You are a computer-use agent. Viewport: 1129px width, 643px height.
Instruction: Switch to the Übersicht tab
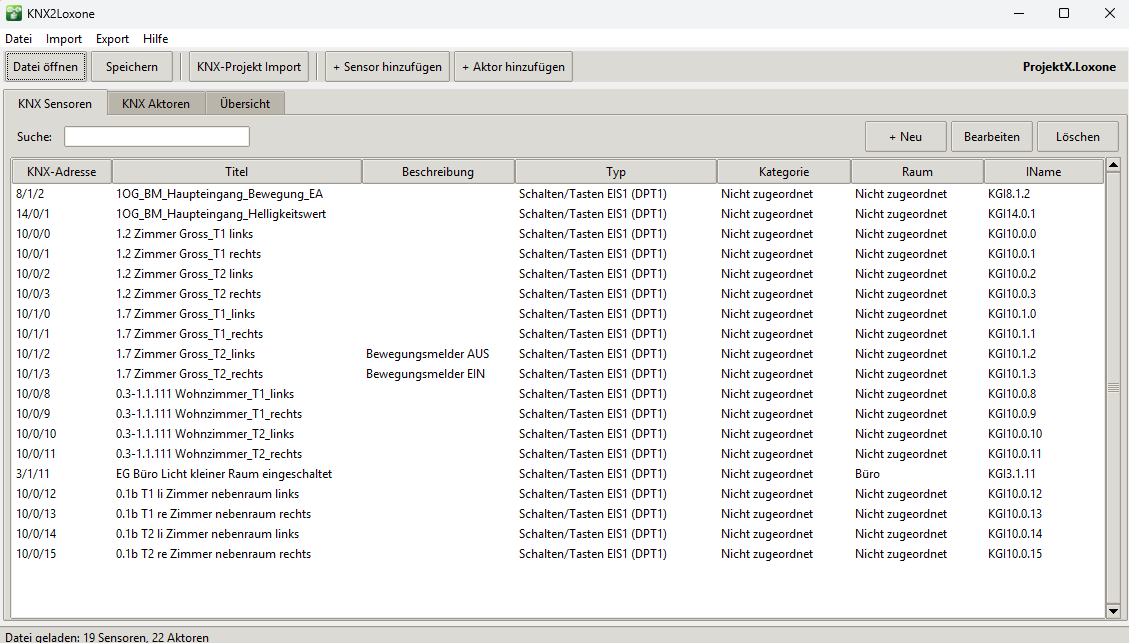[245, 103]
